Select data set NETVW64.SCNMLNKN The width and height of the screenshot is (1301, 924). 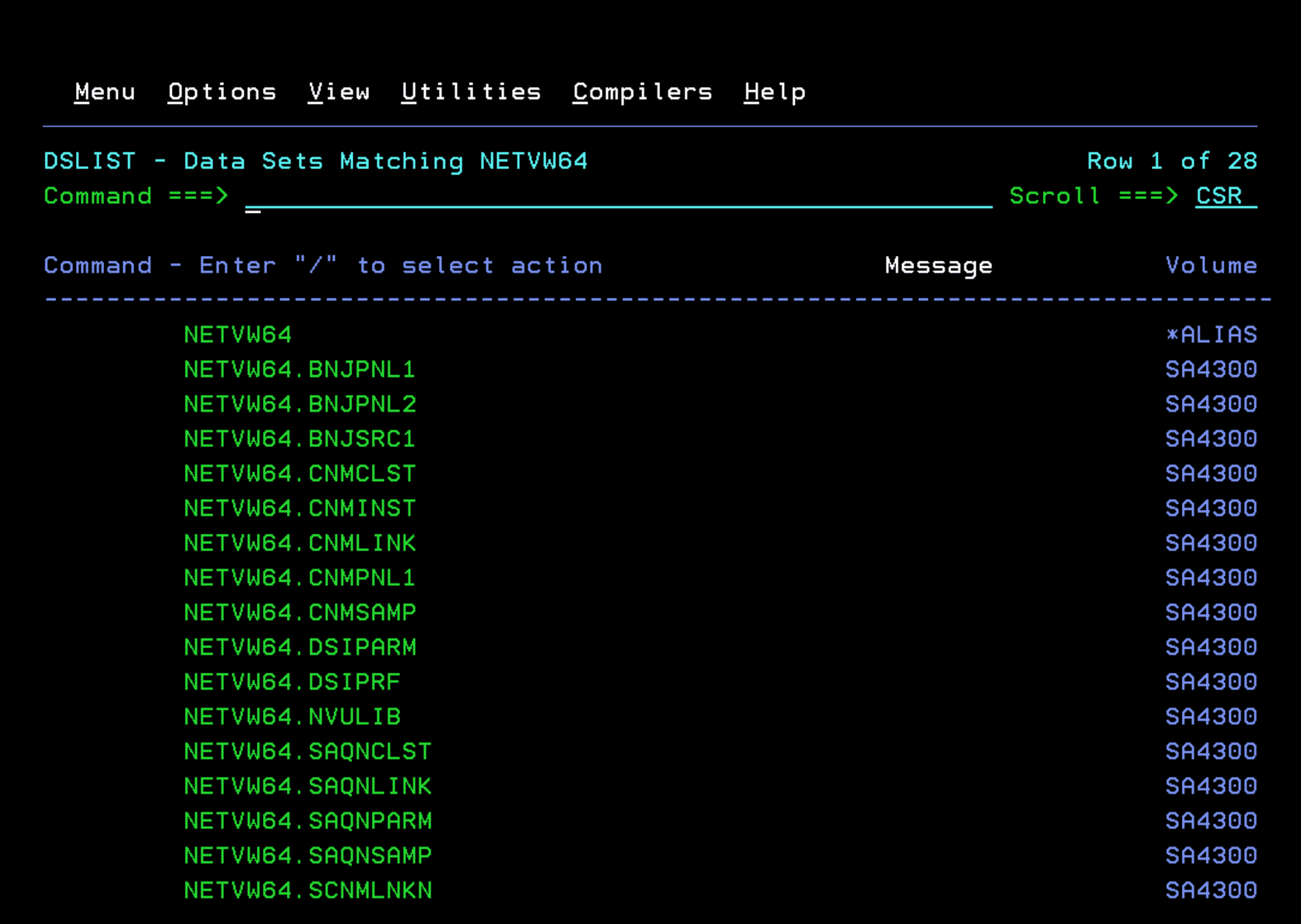pyautogui.click(x=307, y=890)
